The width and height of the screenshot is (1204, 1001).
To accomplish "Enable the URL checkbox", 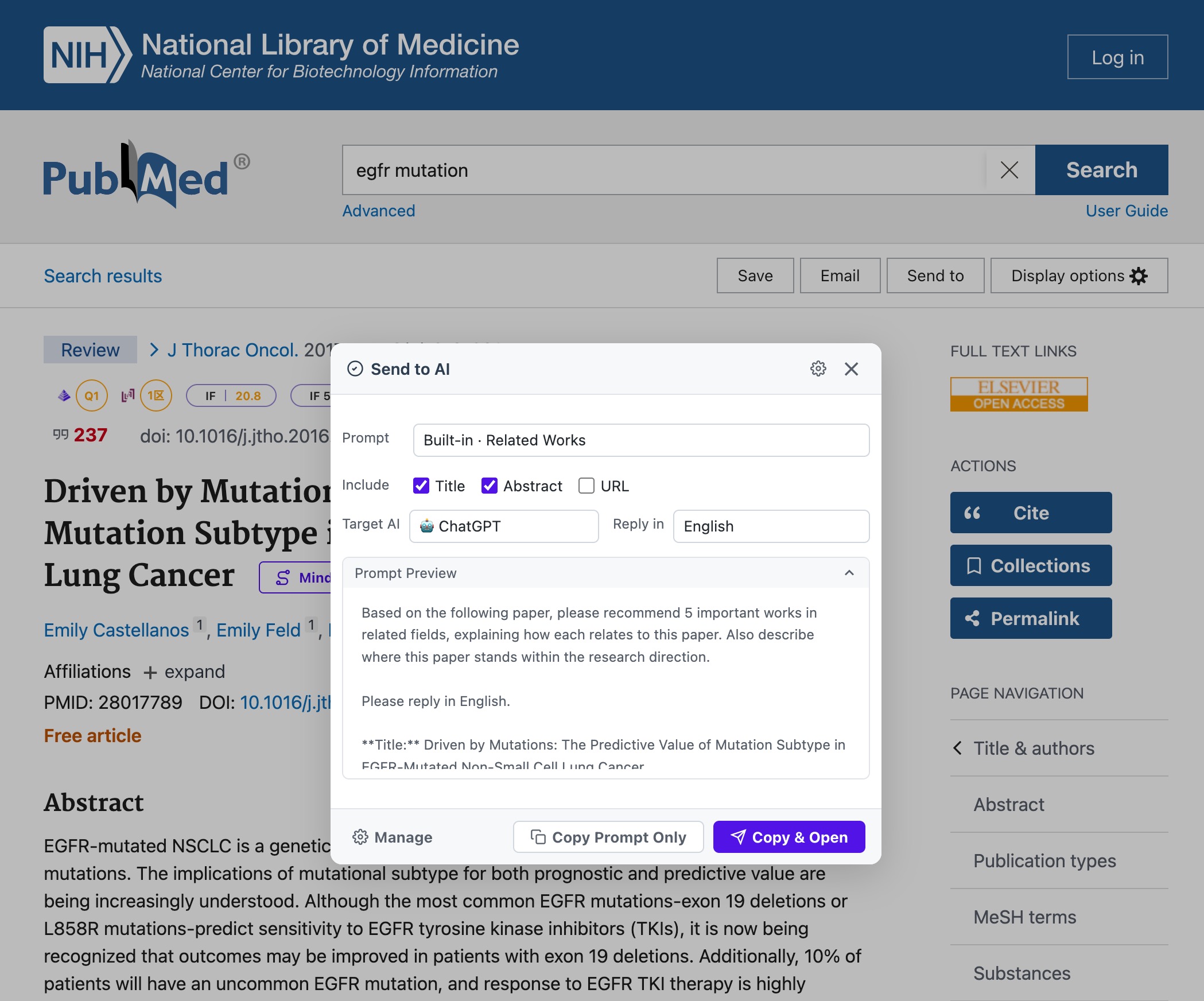I will click(587, 486).
